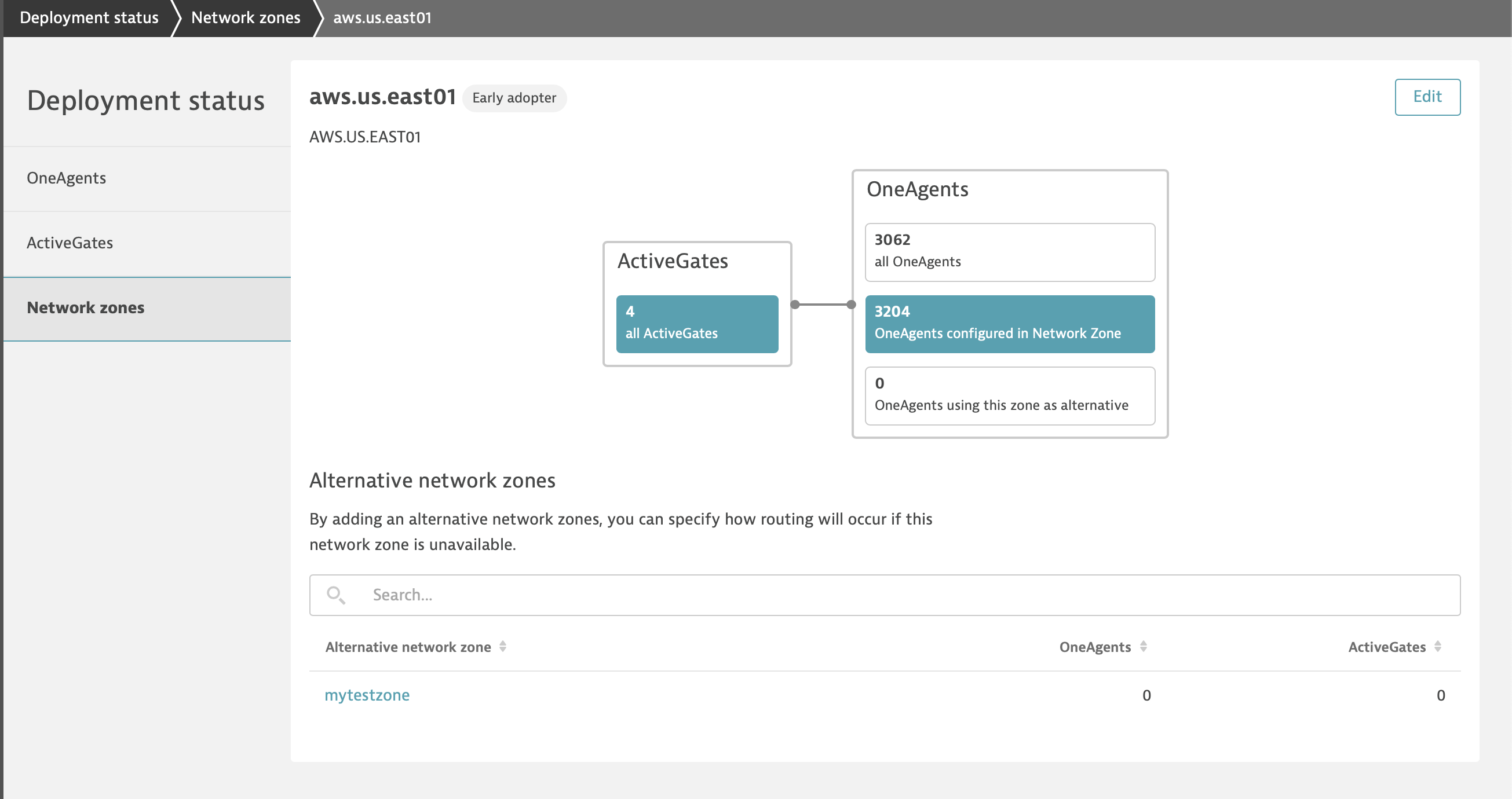Select Network zones sidebar item
The height and width of the screenshot is (799, 1512).
[147, 308]
